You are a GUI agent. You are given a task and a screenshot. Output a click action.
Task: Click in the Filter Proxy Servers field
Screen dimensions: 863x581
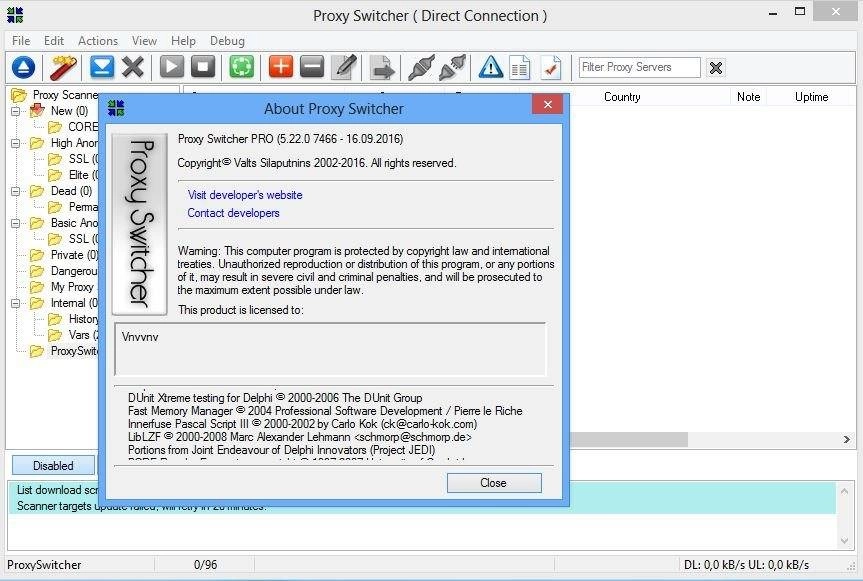639,67
